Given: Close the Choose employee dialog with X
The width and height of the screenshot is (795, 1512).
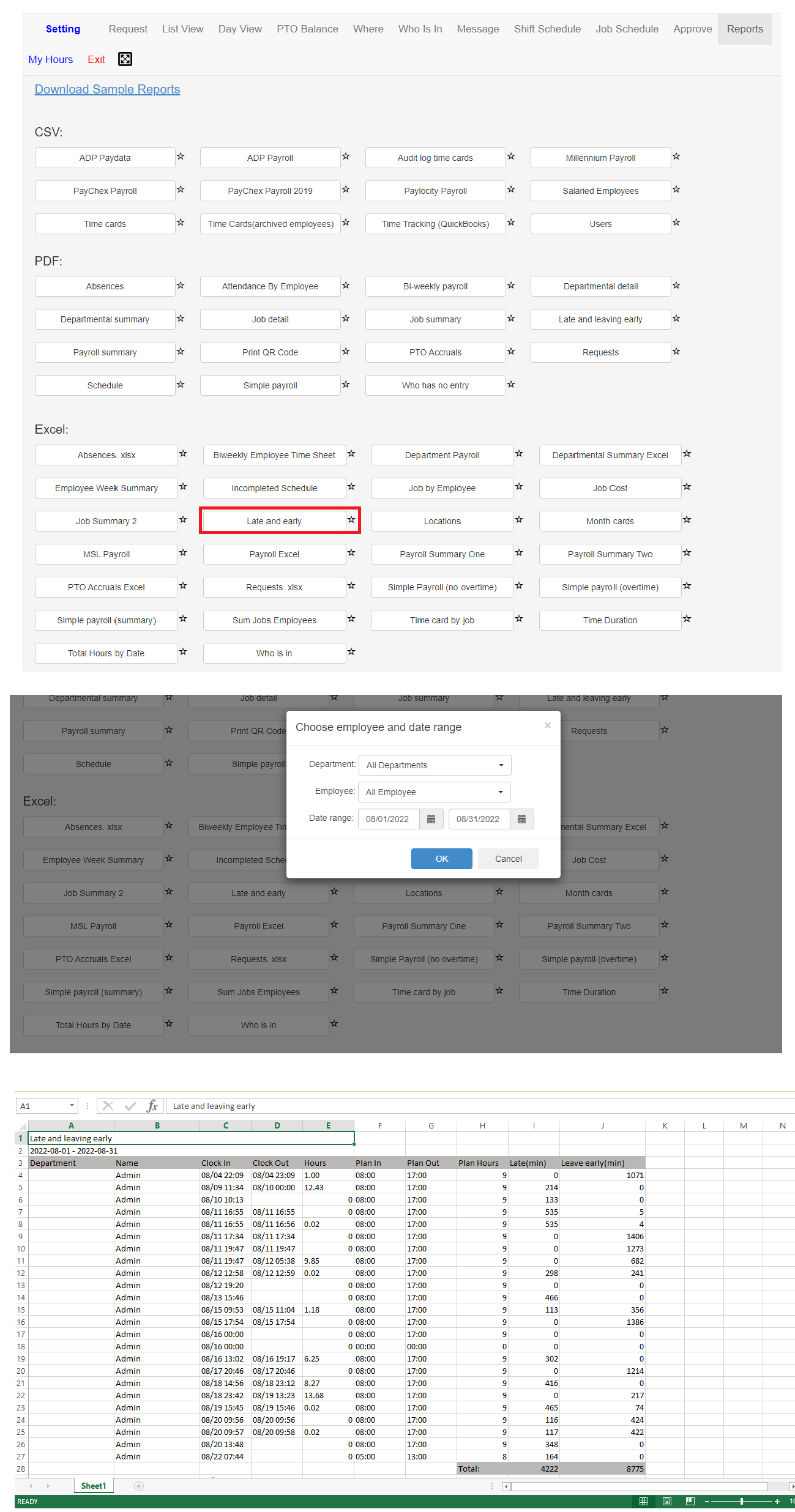Looking at the screenshot, I should pyautogui.click(x=547, y=725).
